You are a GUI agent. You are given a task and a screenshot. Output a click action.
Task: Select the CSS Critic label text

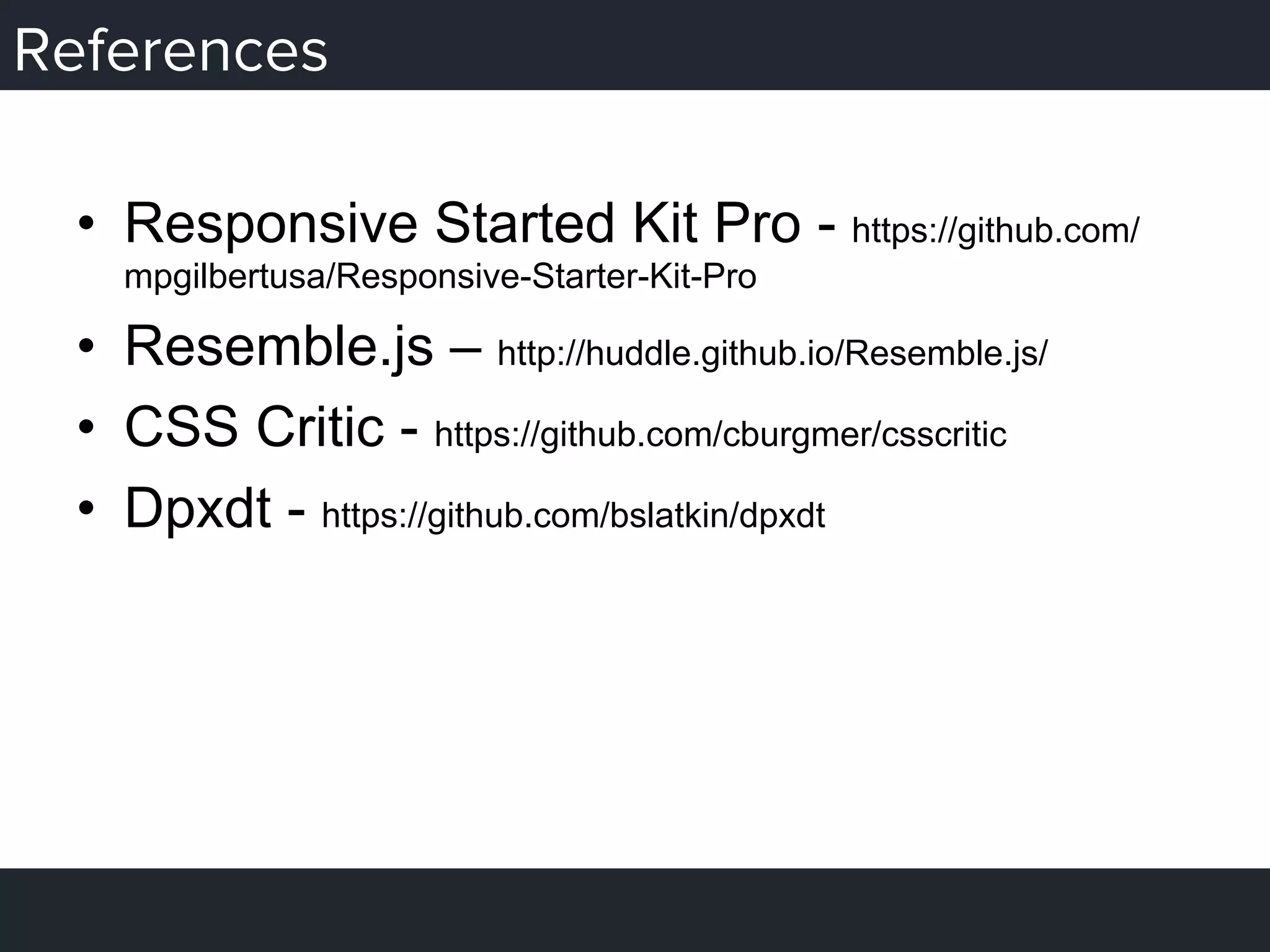pyautogui.click(x=254, y=427)
